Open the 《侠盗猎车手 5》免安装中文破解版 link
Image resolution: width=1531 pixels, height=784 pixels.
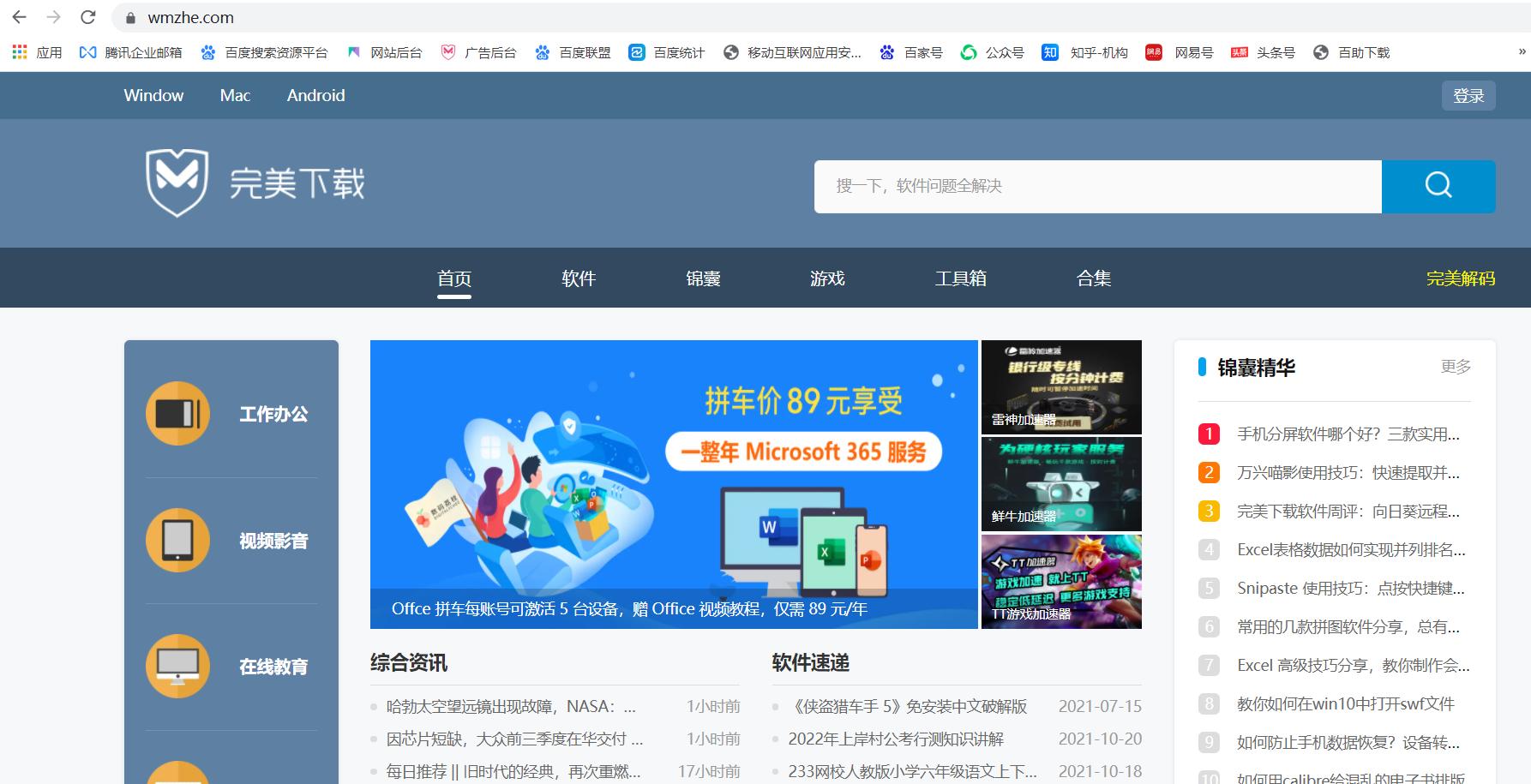coord(907,706)
